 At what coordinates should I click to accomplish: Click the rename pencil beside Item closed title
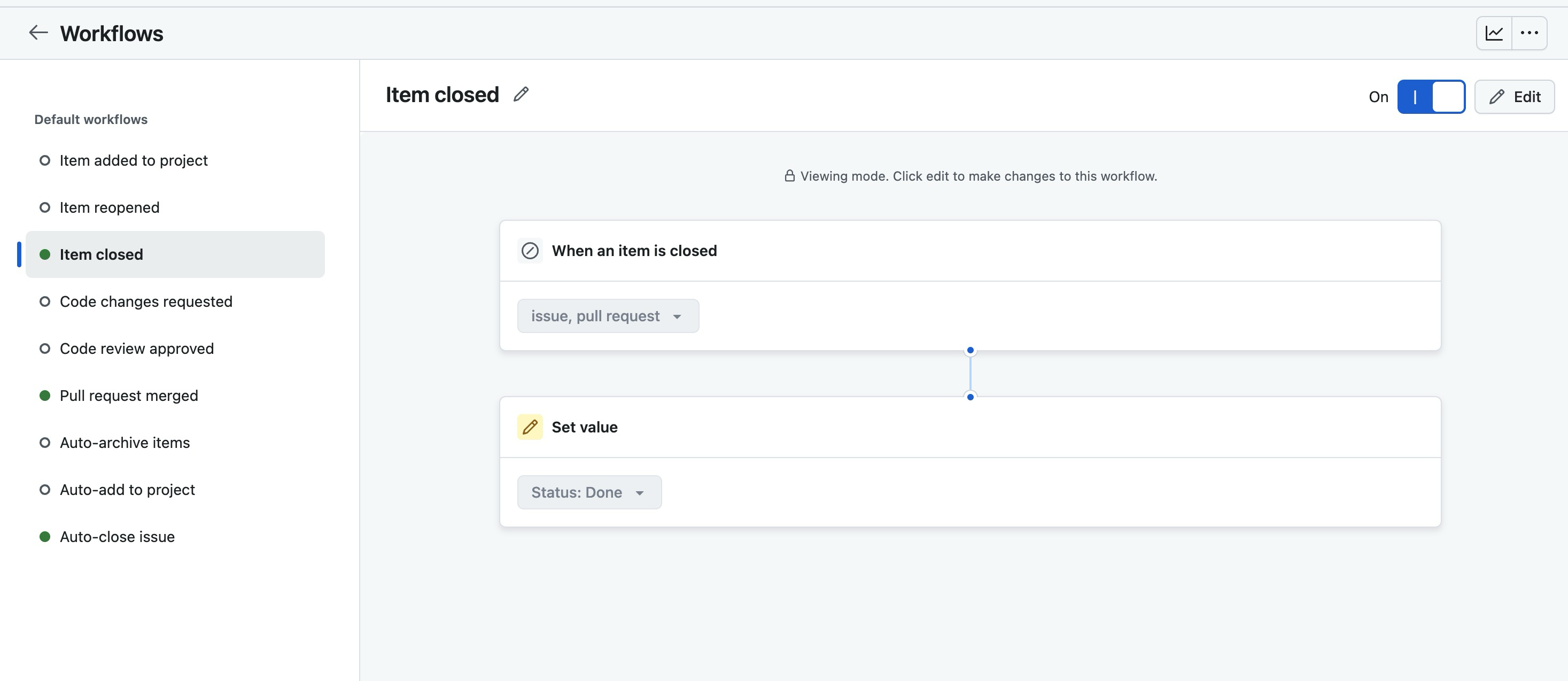click(521, 94)
